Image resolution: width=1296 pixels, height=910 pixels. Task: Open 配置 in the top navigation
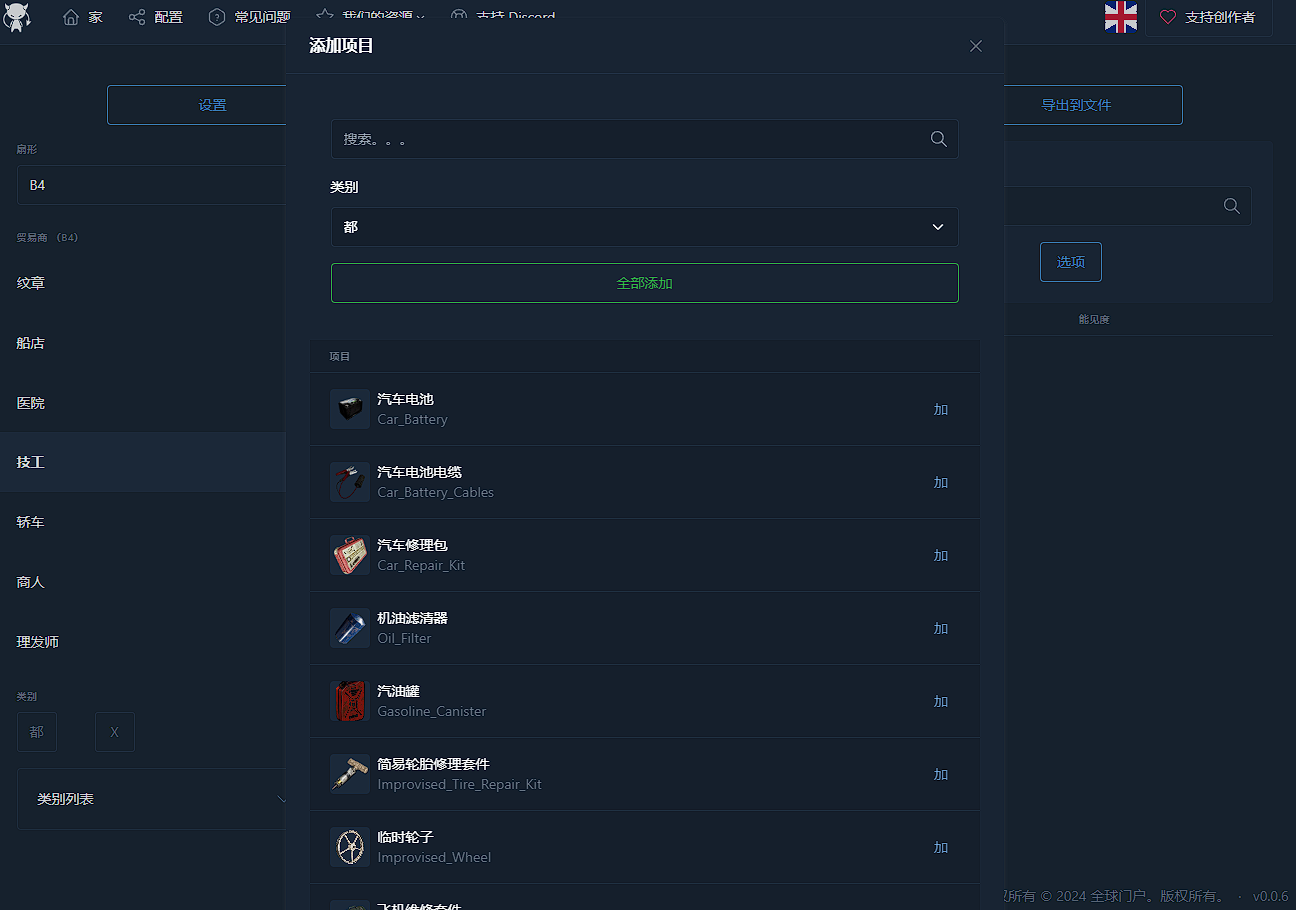(x=156, y=17)
